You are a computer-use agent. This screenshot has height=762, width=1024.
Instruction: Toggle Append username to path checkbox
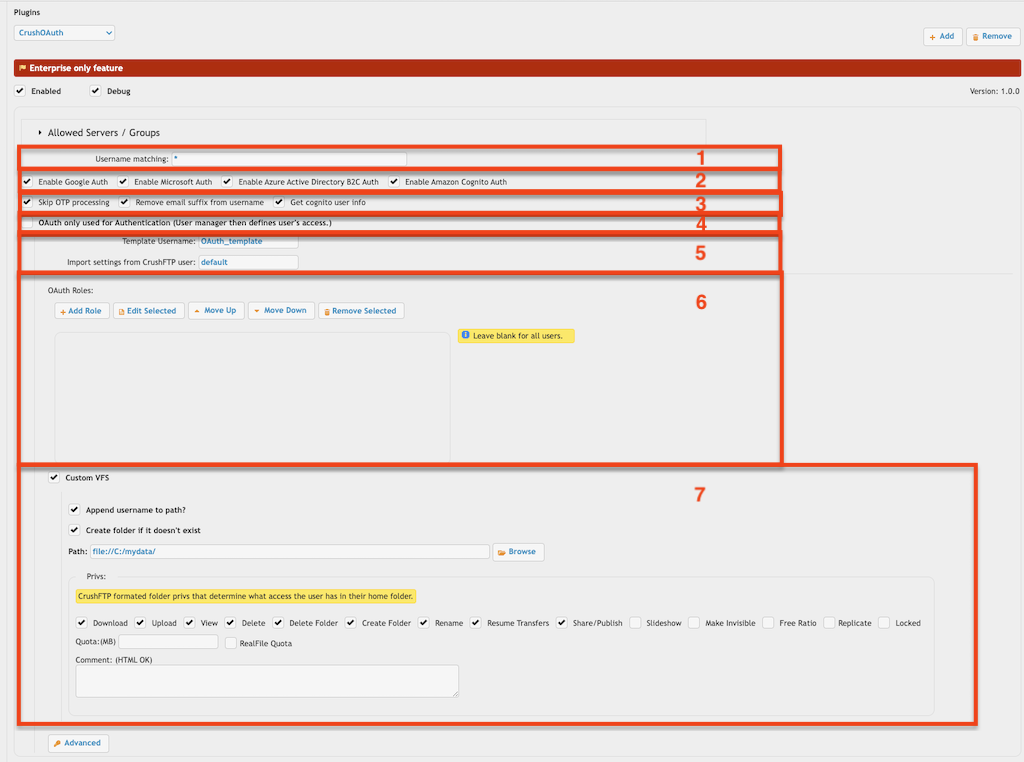click(74, 509)
